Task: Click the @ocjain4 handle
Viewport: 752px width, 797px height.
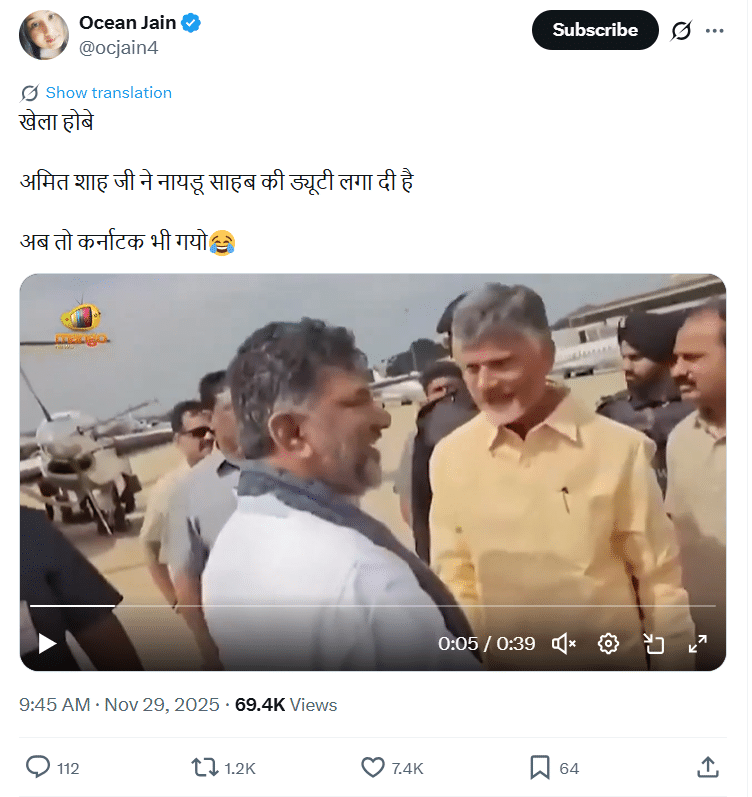Action: 119,47
